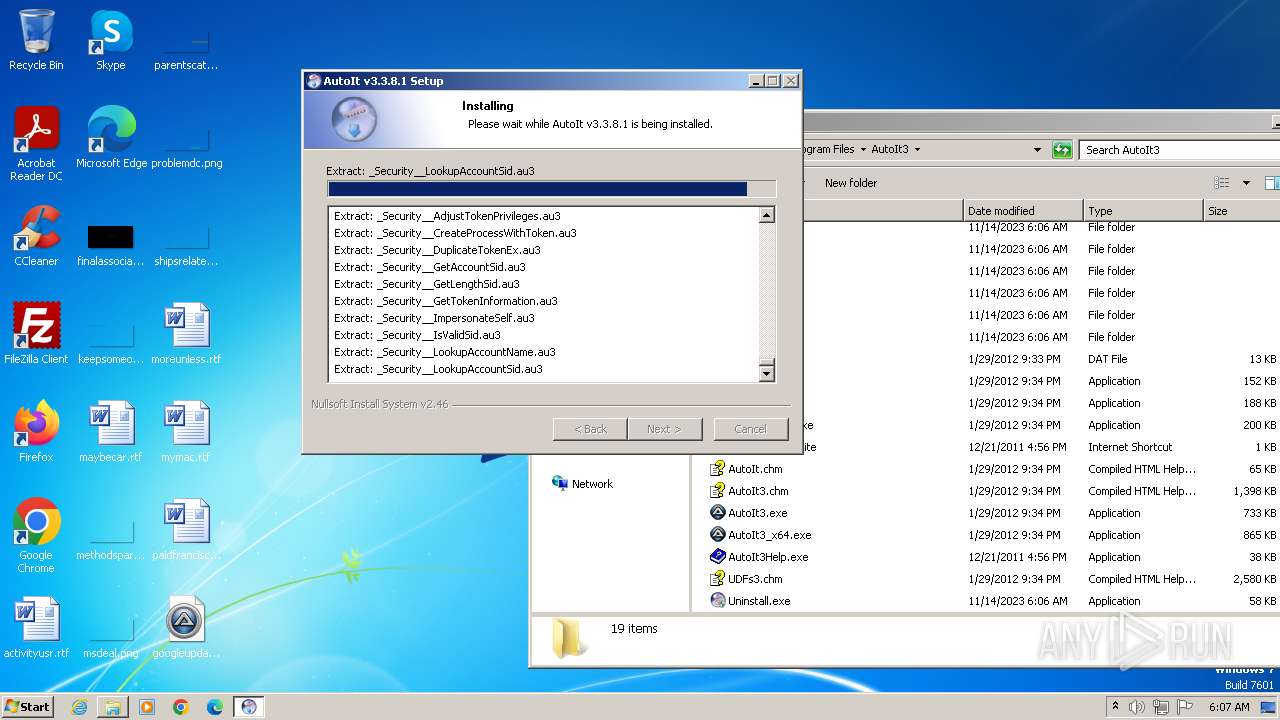Launch Skype from the desktop

click(110, 40)
